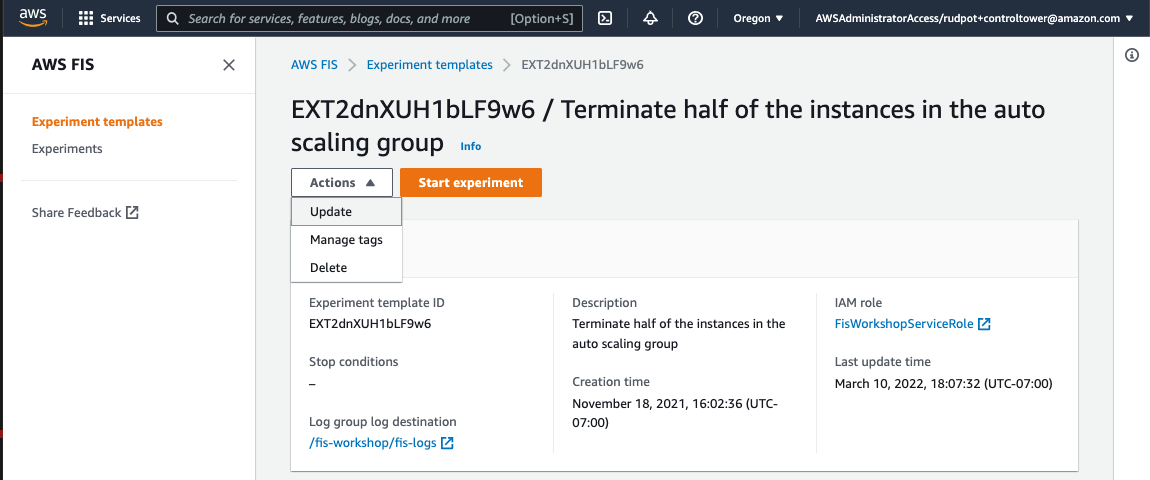This screenshot has height=480, width=1150.
Task: Expand the Oregon region dropdown
Action: 758,18
